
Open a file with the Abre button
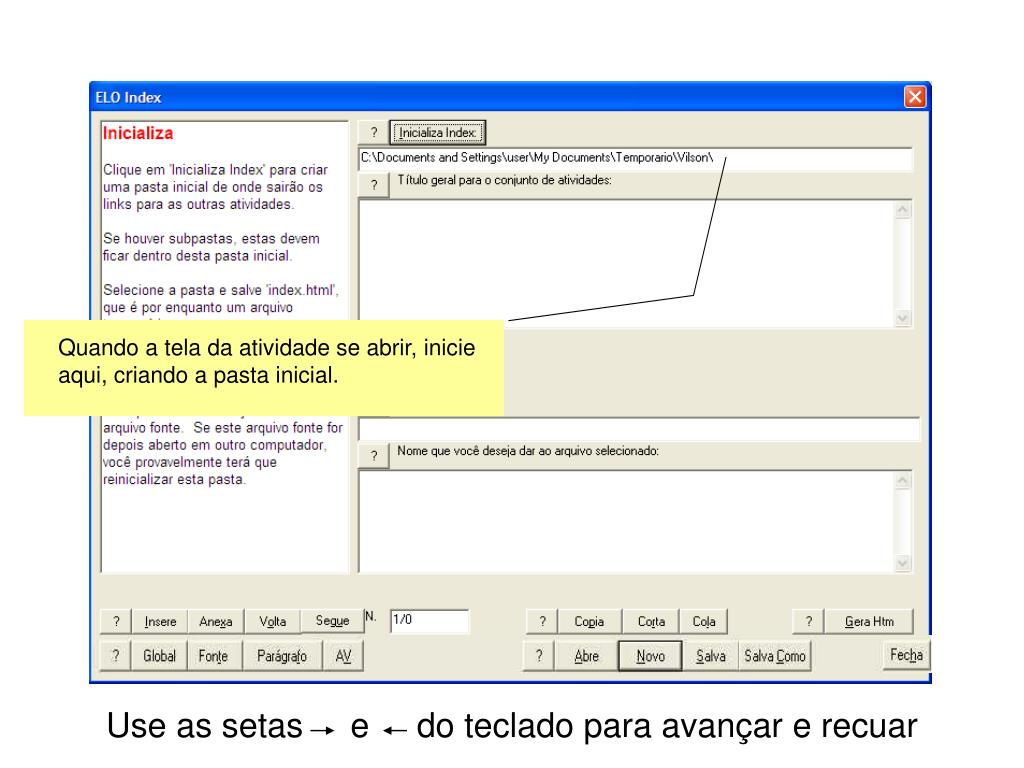click(586, 656)
